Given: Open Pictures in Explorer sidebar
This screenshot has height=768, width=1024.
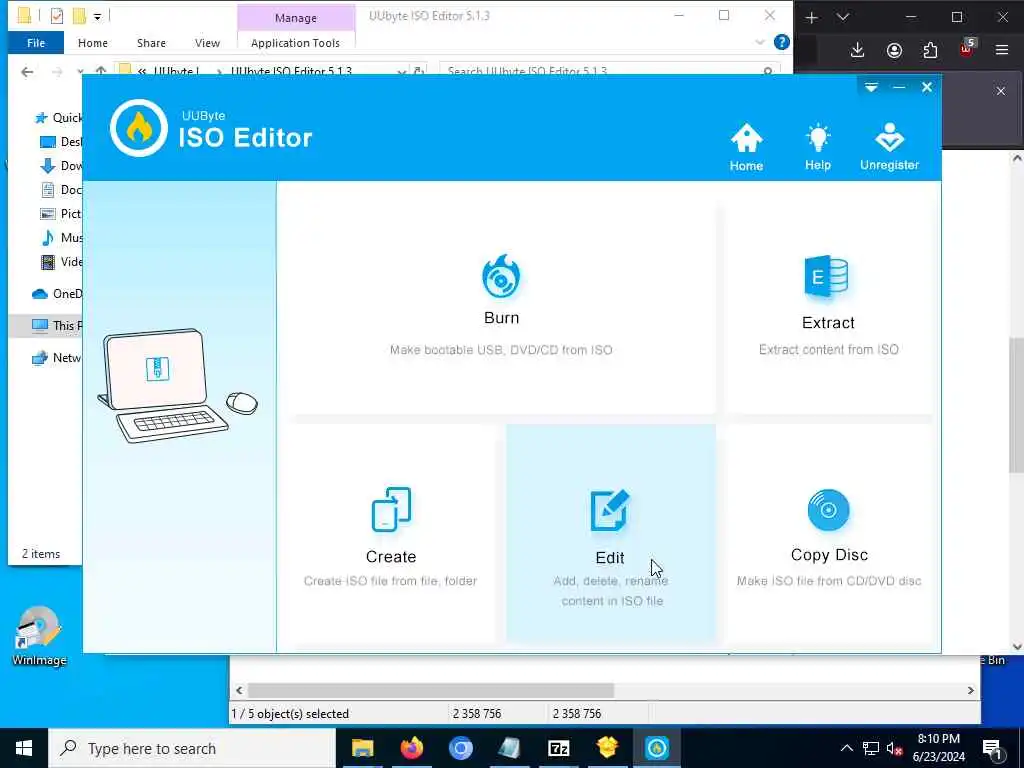Looking at the screenshot, I should point(61,214).
